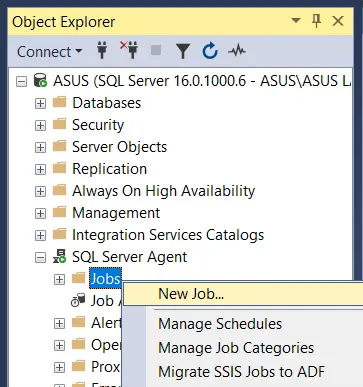Open the Connect dropdown
The width and height of the screenshot is (363, 387).
tap(49, 52)
